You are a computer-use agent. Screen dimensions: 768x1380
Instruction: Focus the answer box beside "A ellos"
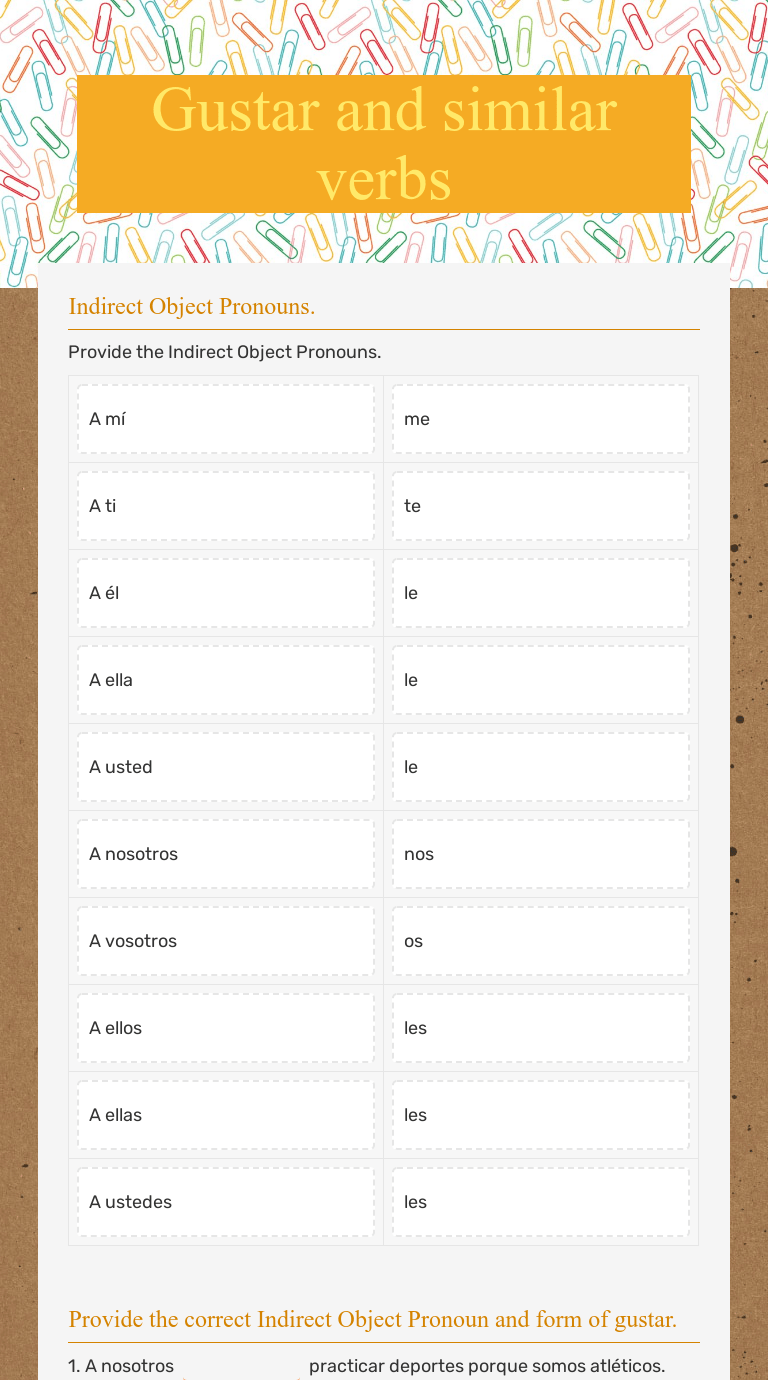[540, 1028]
